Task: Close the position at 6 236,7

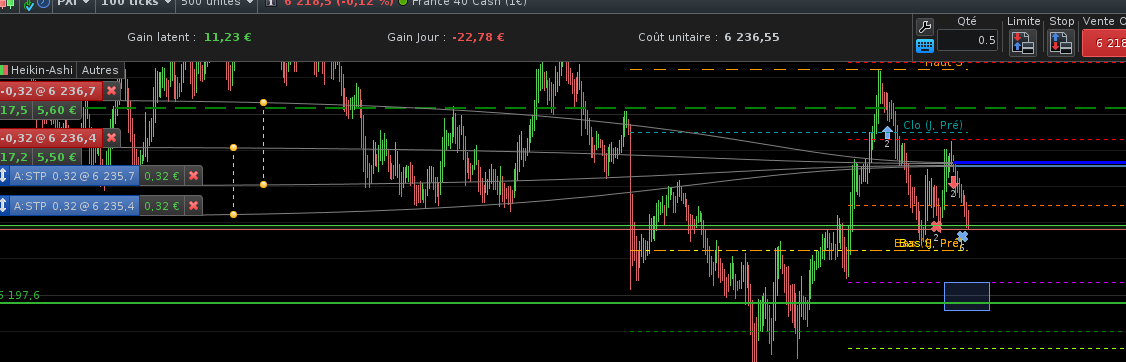Action: point(111,90)
